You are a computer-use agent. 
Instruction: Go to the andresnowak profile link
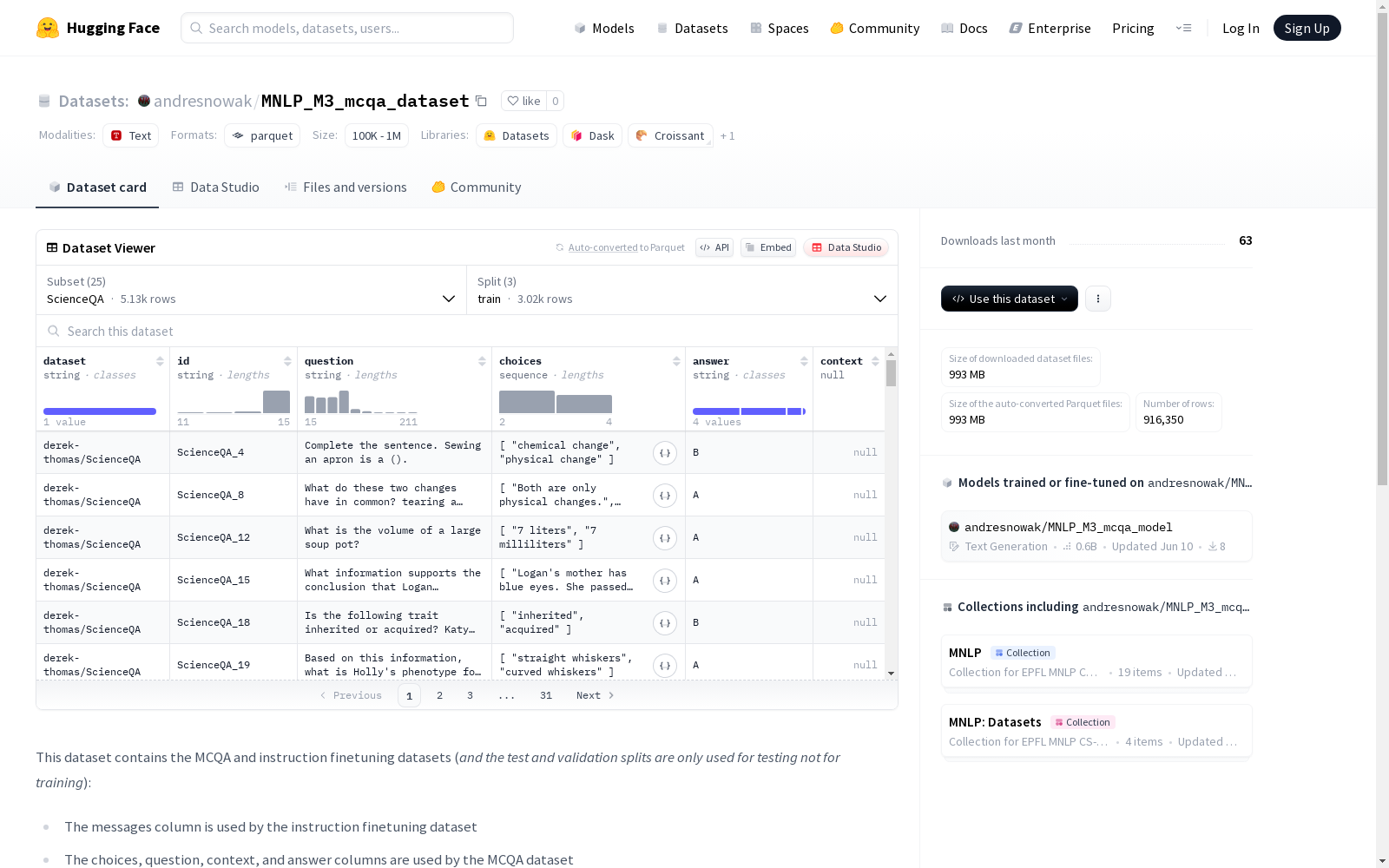pyautogui.click(x=202, y=101)
